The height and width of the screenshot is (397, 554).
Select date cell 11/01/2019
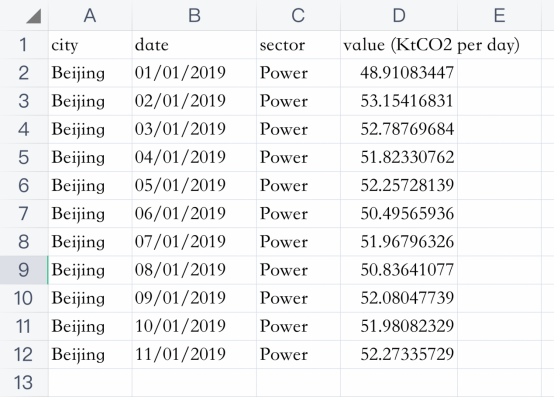click(x=194, y=355)
